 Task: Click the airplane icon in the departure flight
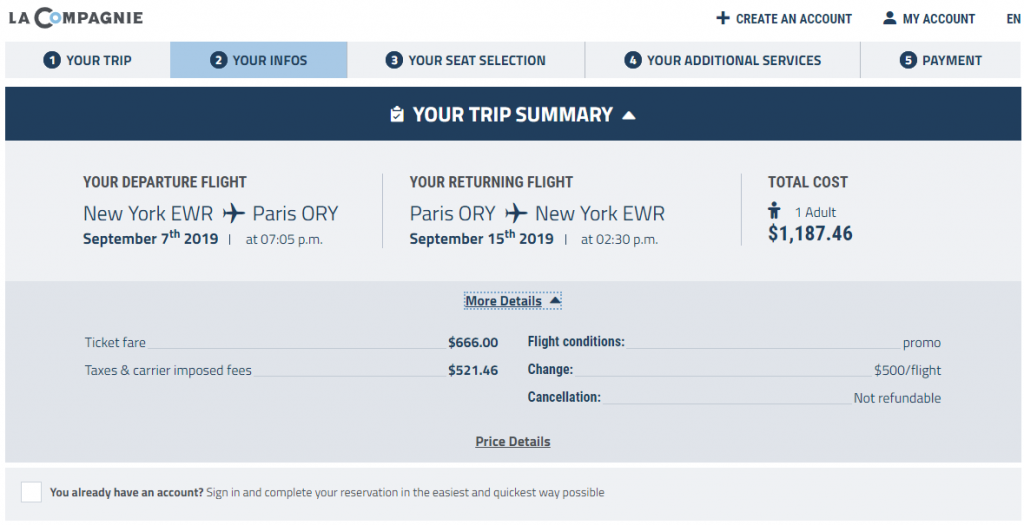[233, 213]
